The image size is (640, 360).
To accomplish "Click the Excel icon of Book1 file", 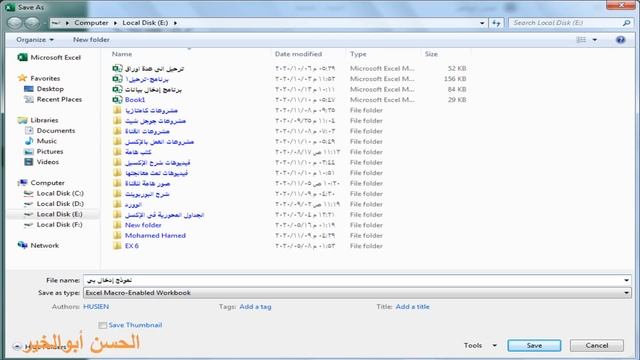I will point(117,100).
